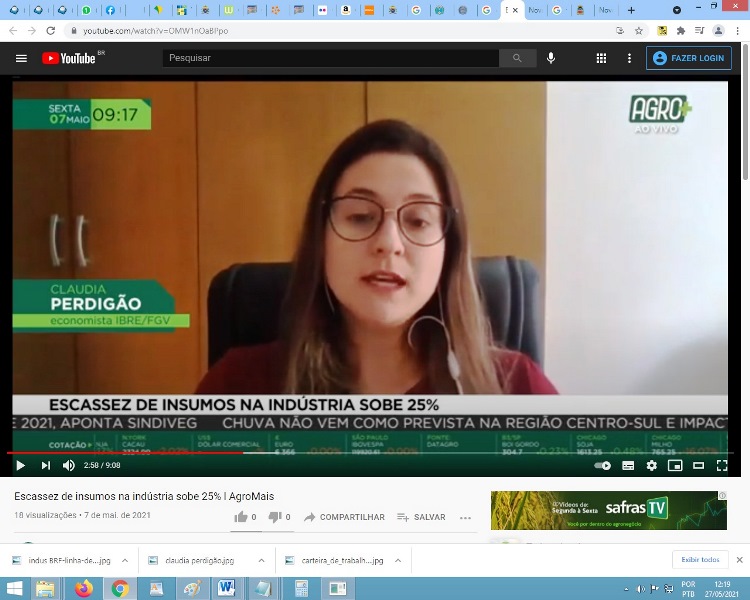Click Exibir todos downloads button
Screen dimensions: 750x600
[700, 559]
